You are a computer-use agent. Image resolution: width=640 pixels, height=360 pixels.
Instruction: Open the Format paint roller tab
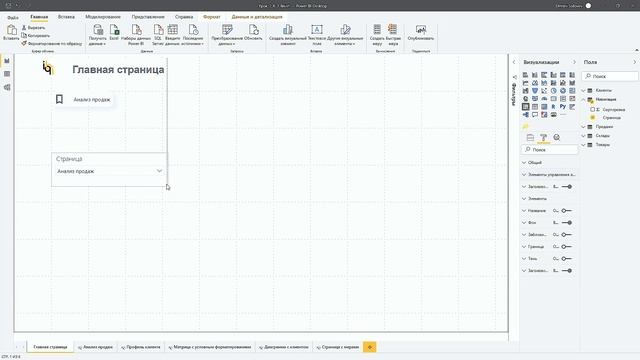(x=543, y=138)
